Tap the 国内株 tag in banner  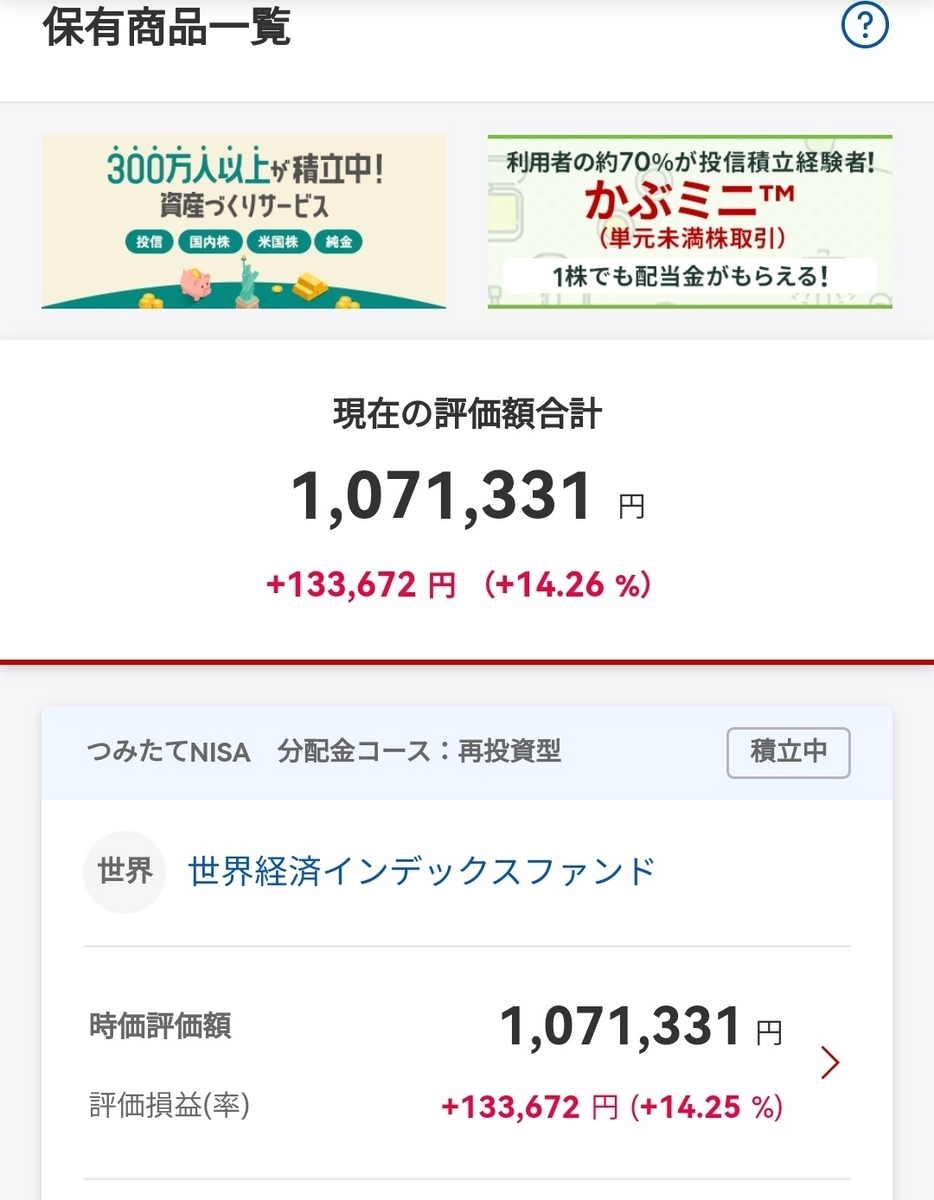(208, 242)
